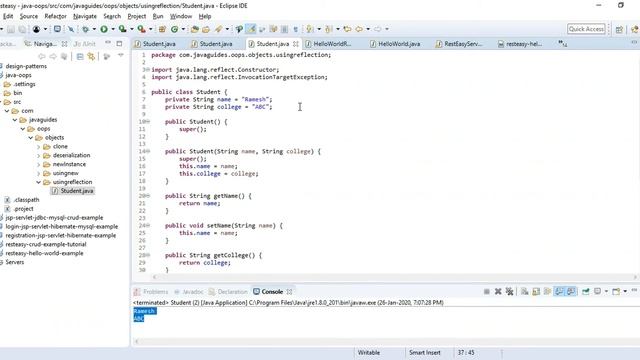
Task: Close the active Student.java tab
Action: [296, 44]
